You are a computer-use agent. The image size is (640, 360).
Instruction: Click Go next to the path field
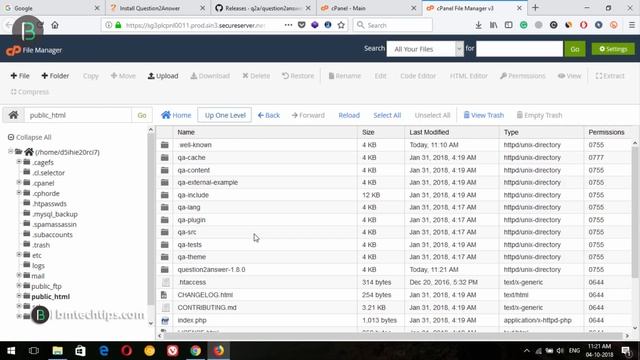point(142,116)
